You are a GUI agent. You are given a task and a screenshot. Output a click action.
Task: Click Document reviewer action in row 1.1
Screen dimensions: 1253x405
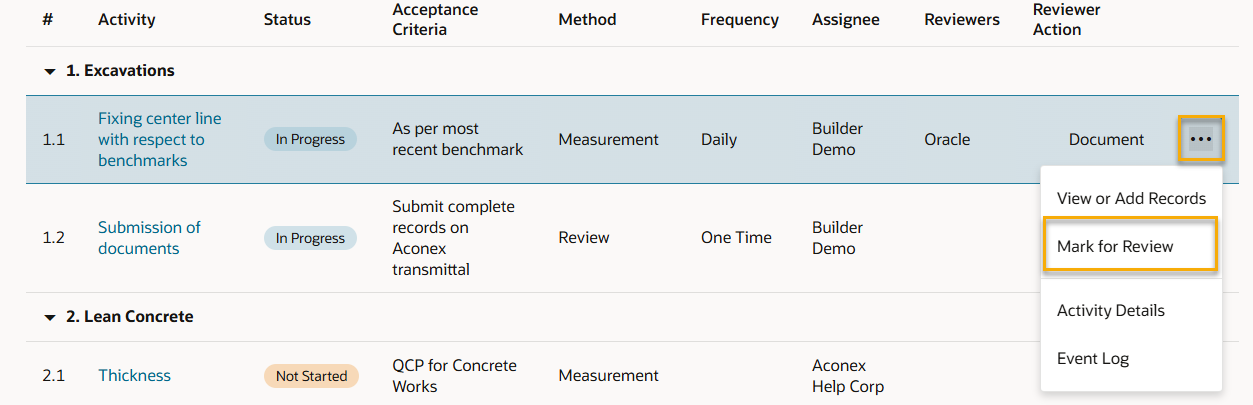pos(1106,140)
